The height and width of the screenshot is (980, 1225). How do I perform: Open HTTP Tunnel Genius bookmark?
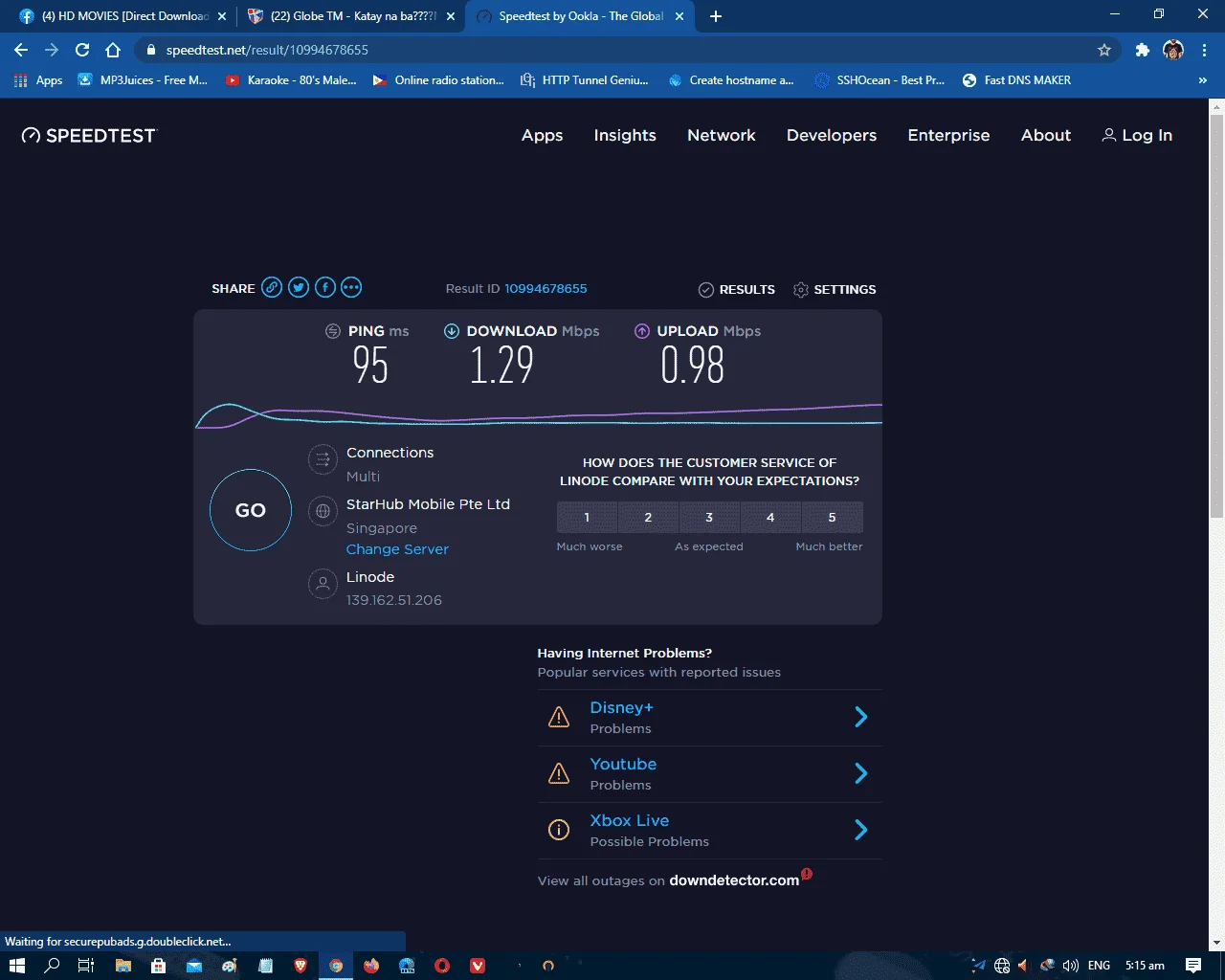(585, 80)
